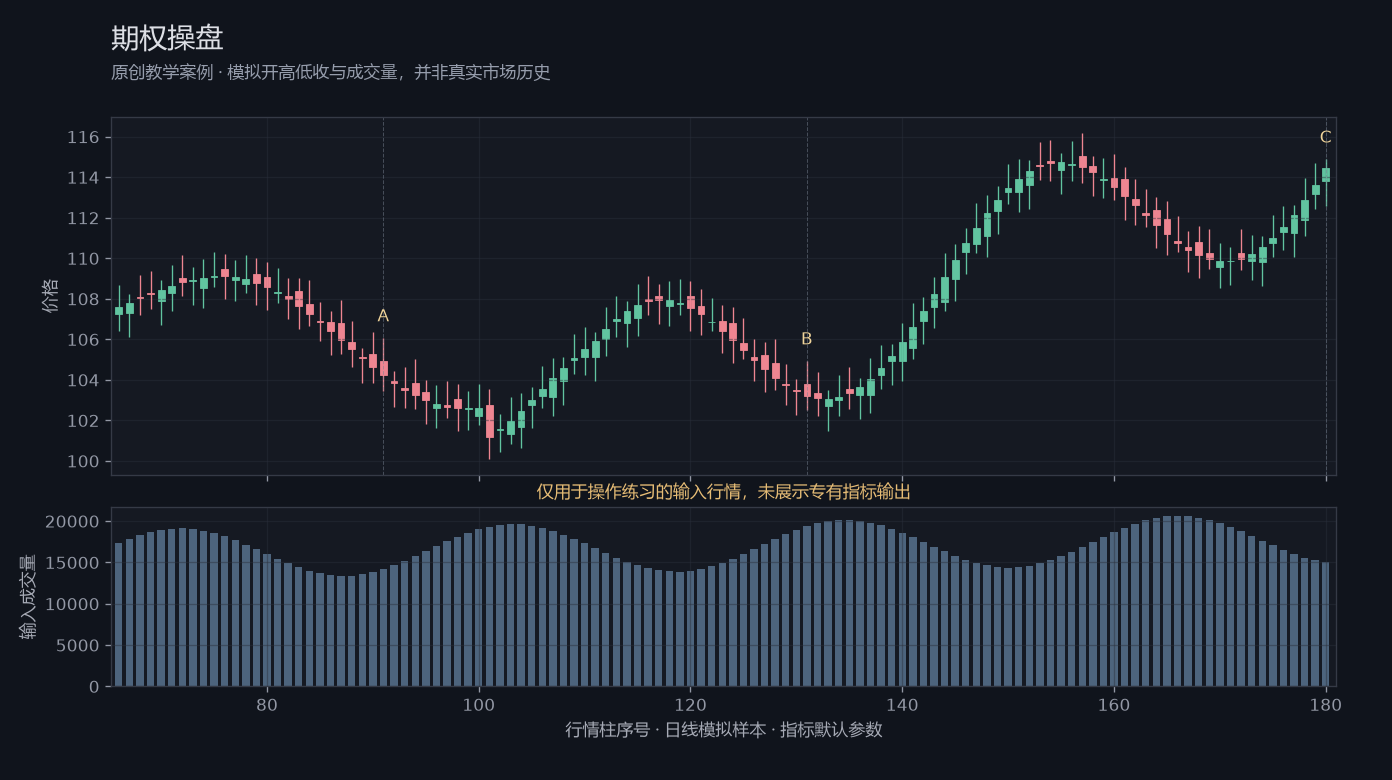Click the 期权操盘 title text
1392x780 pixels.
(x=167, y=38)
